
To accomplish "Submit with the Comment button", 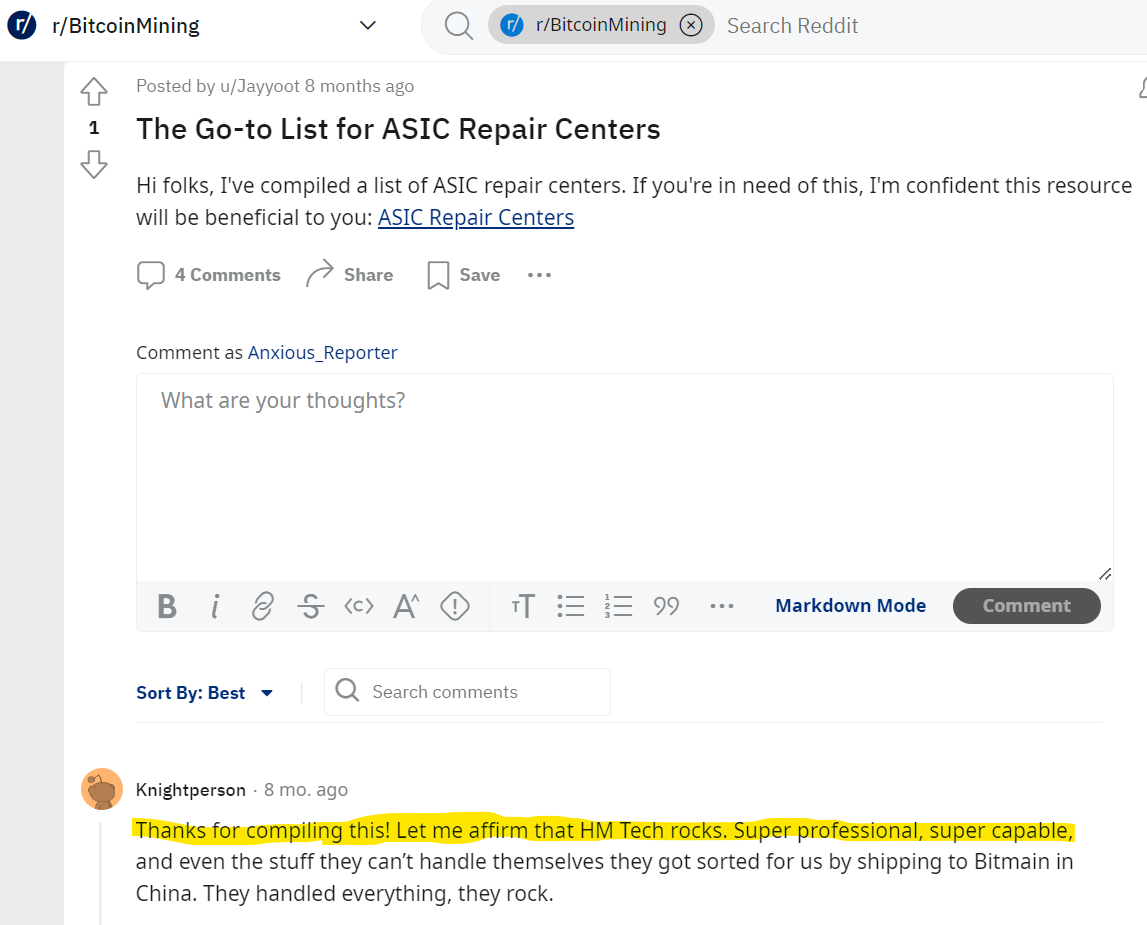I will point(1026,606).
